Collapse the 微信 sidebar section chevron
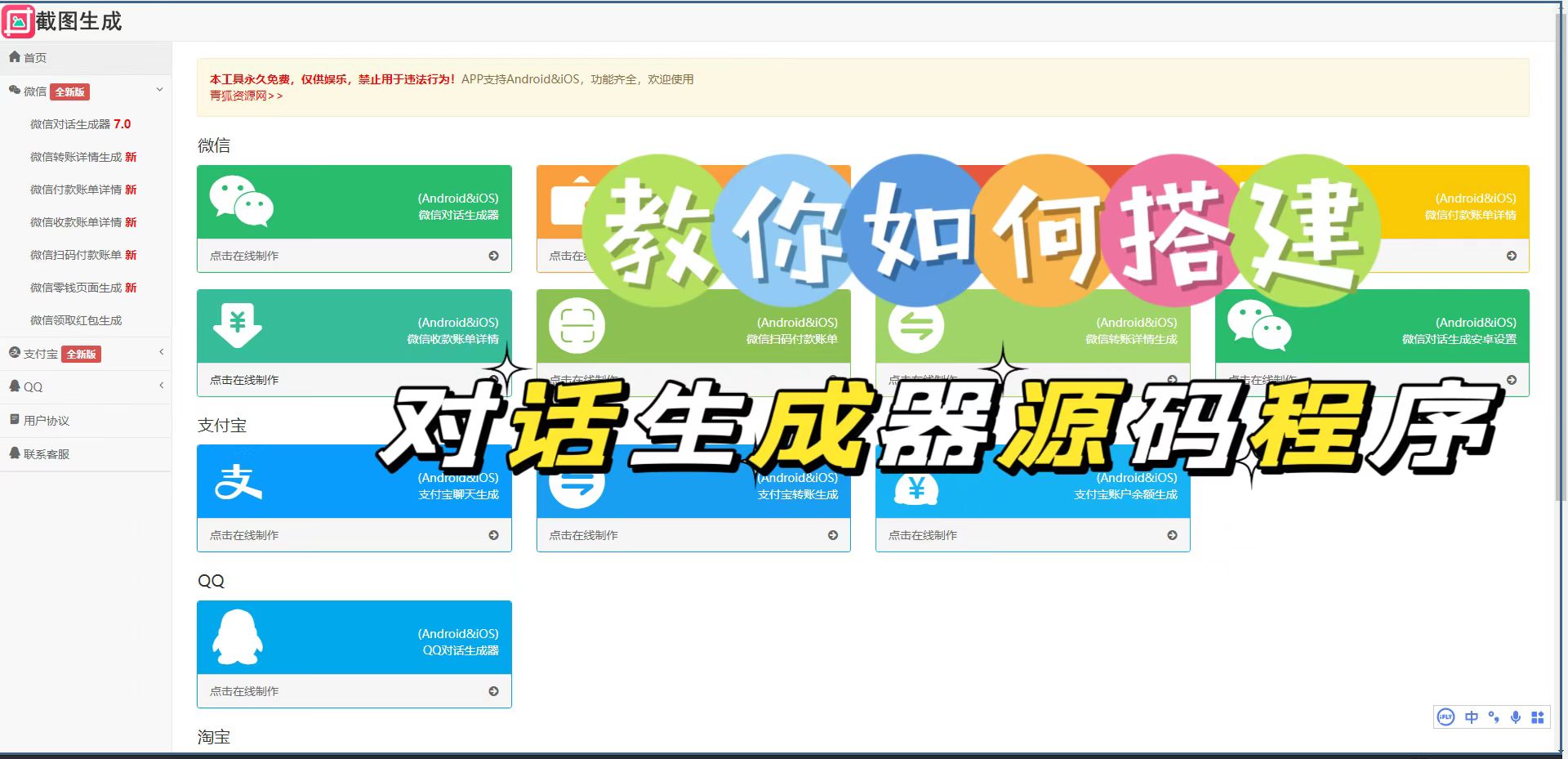This screenshot has width=1568, height=759. click(x=160, y=90)
